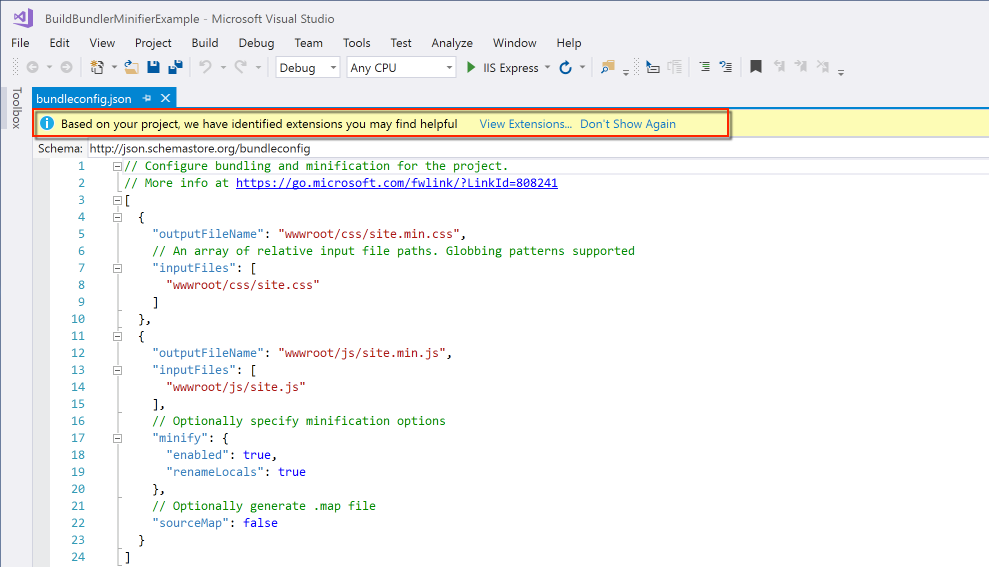Open the Tools menu
This screenshot has height=567, width=989.
tap(356, 43)
